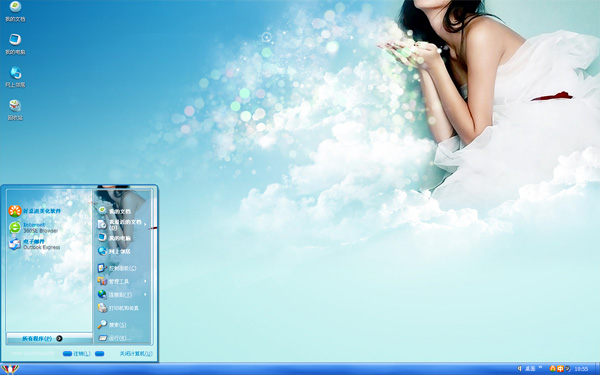This screenshot has height=375, width=600.
Task: Expand 连接到 connect-to submenu
Action: point(122,295)
